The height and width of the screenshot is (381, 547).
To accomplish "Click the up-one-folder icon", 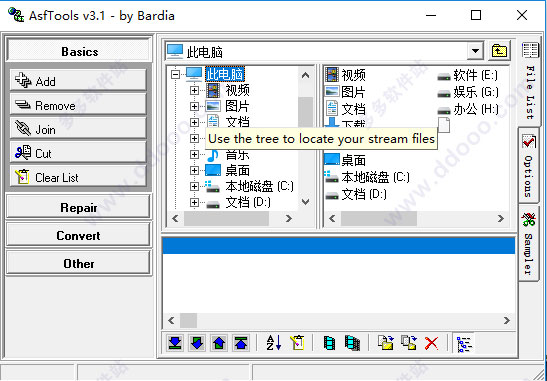I will [499, 51].
